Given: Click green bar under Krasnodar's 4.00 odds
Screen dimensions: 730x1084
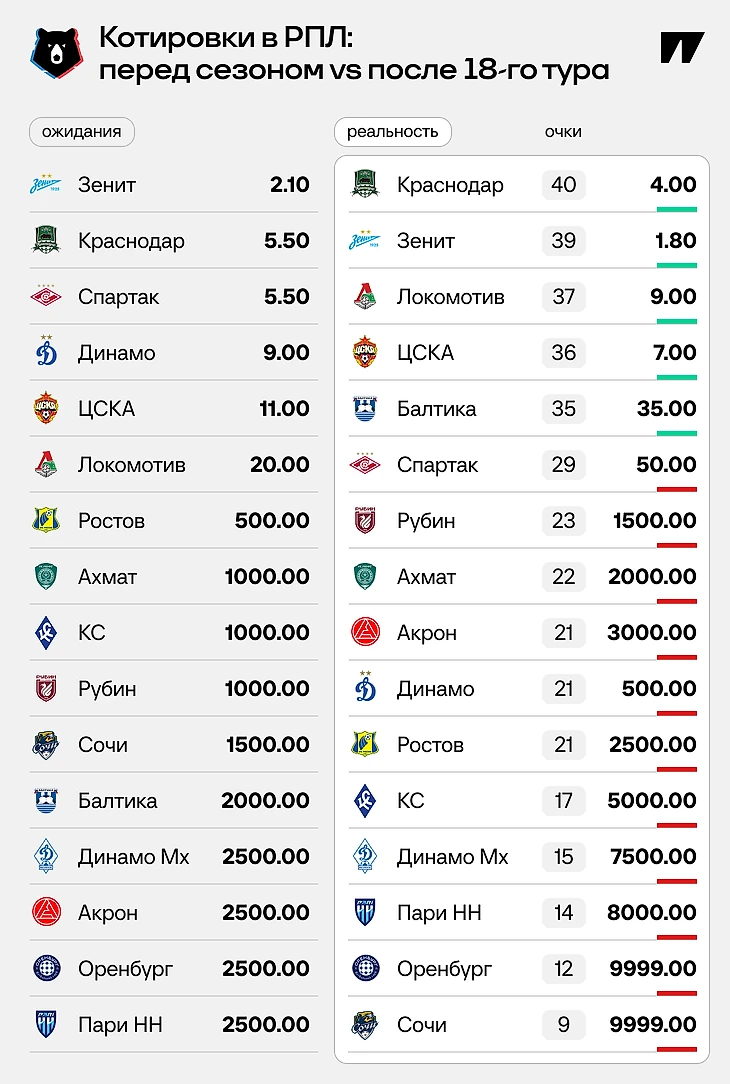Looking at the screenshot, I should click(x=676, y=209).
